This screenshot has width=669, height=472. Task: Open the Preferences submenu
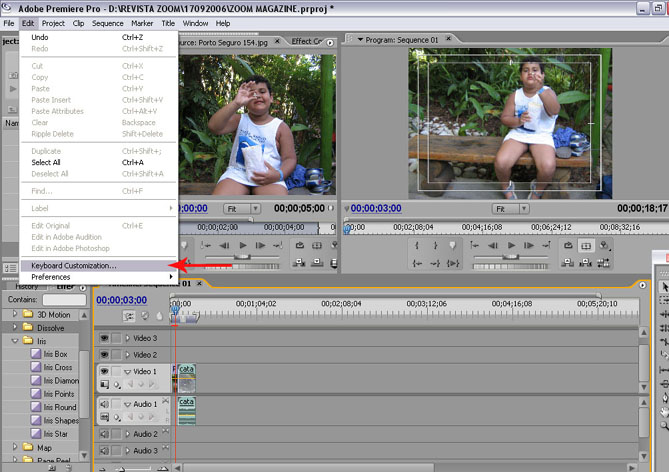point(51,276)
